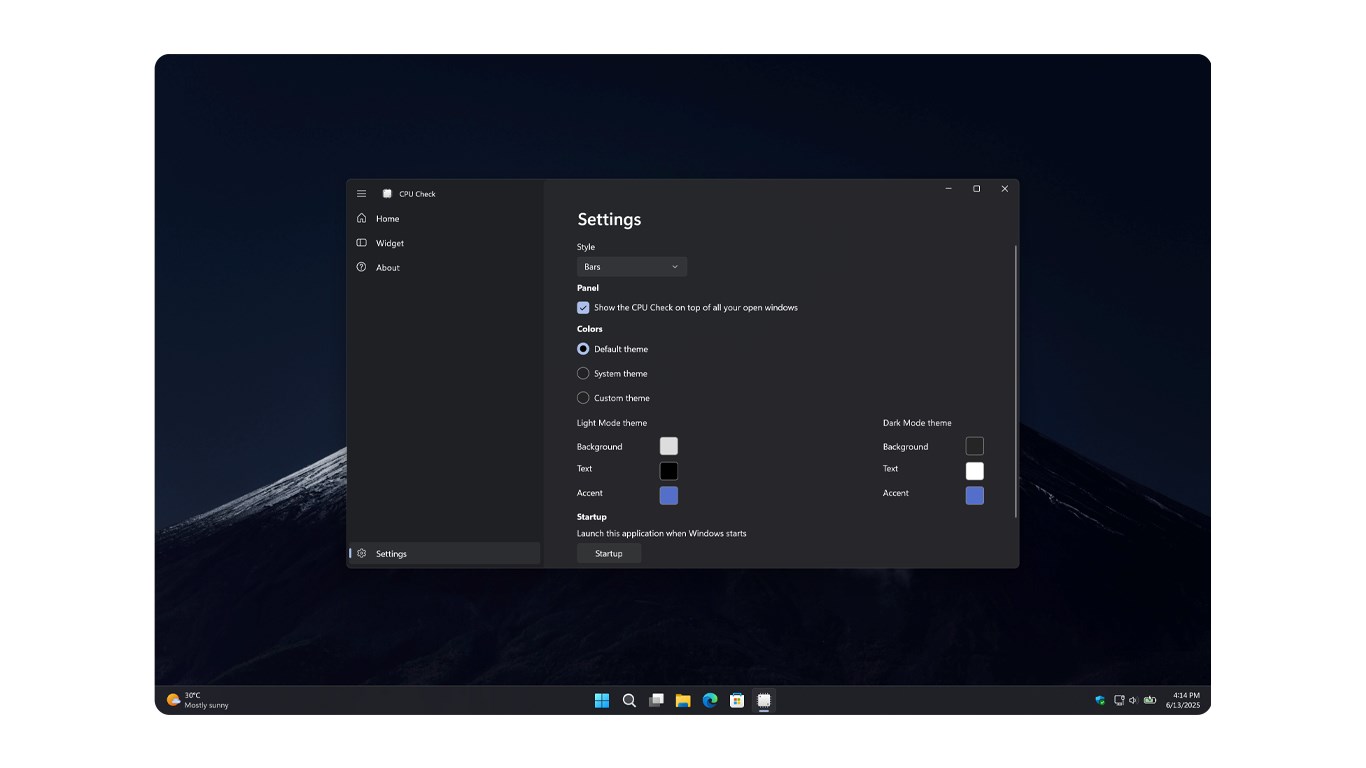Click the Widget icon in sidebar
Screen dimensions: 1366x768
click(362, 243)
